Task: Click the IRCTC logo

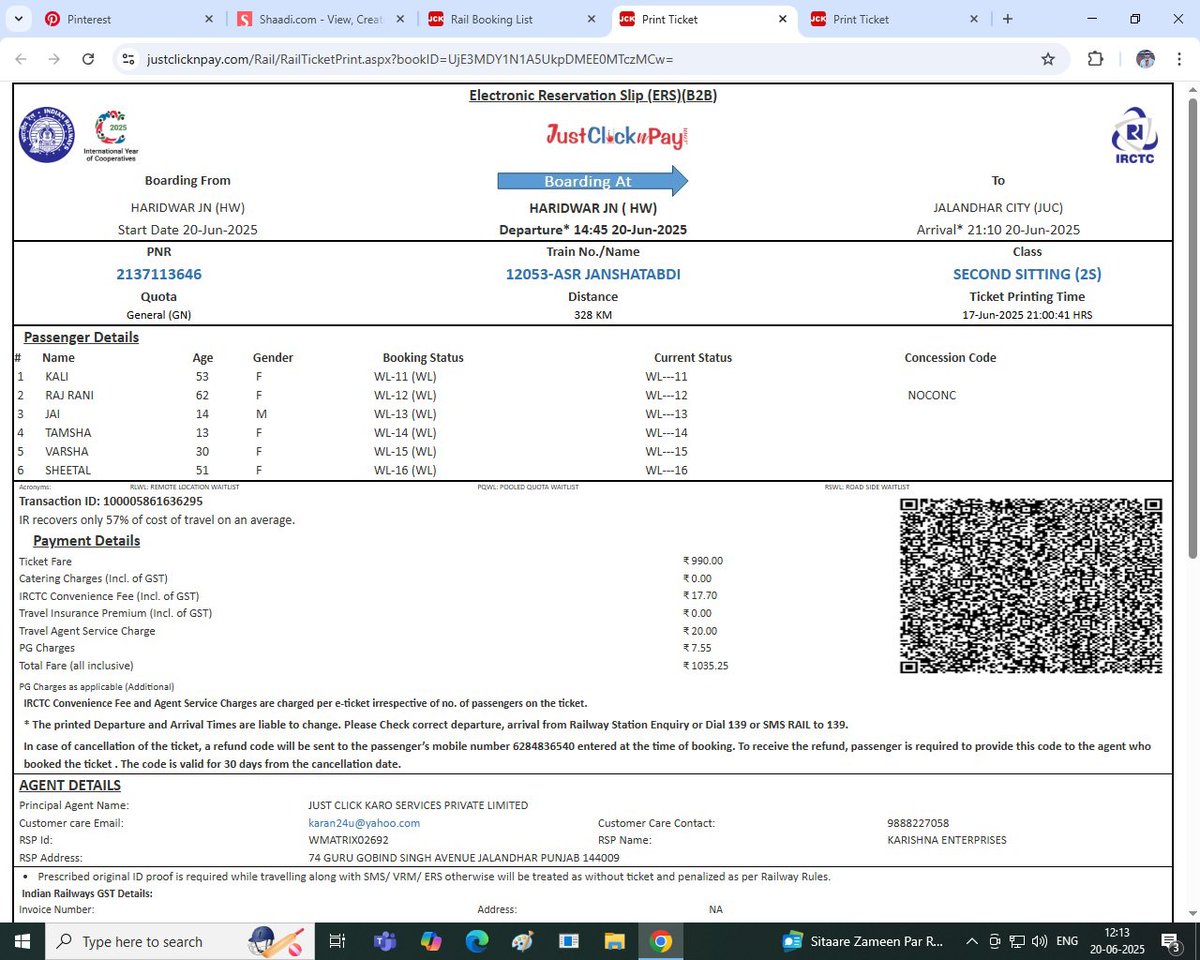Action: [1134, 135]
